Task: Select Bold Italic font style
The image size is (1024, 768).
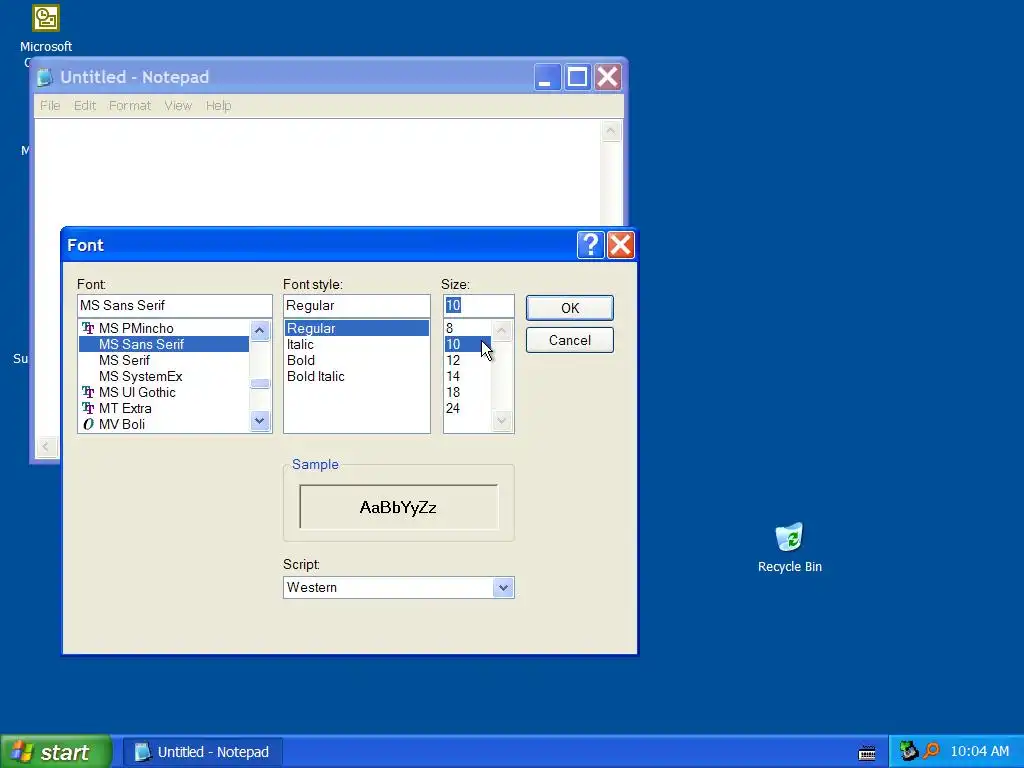Action: [x=357, y=376]
